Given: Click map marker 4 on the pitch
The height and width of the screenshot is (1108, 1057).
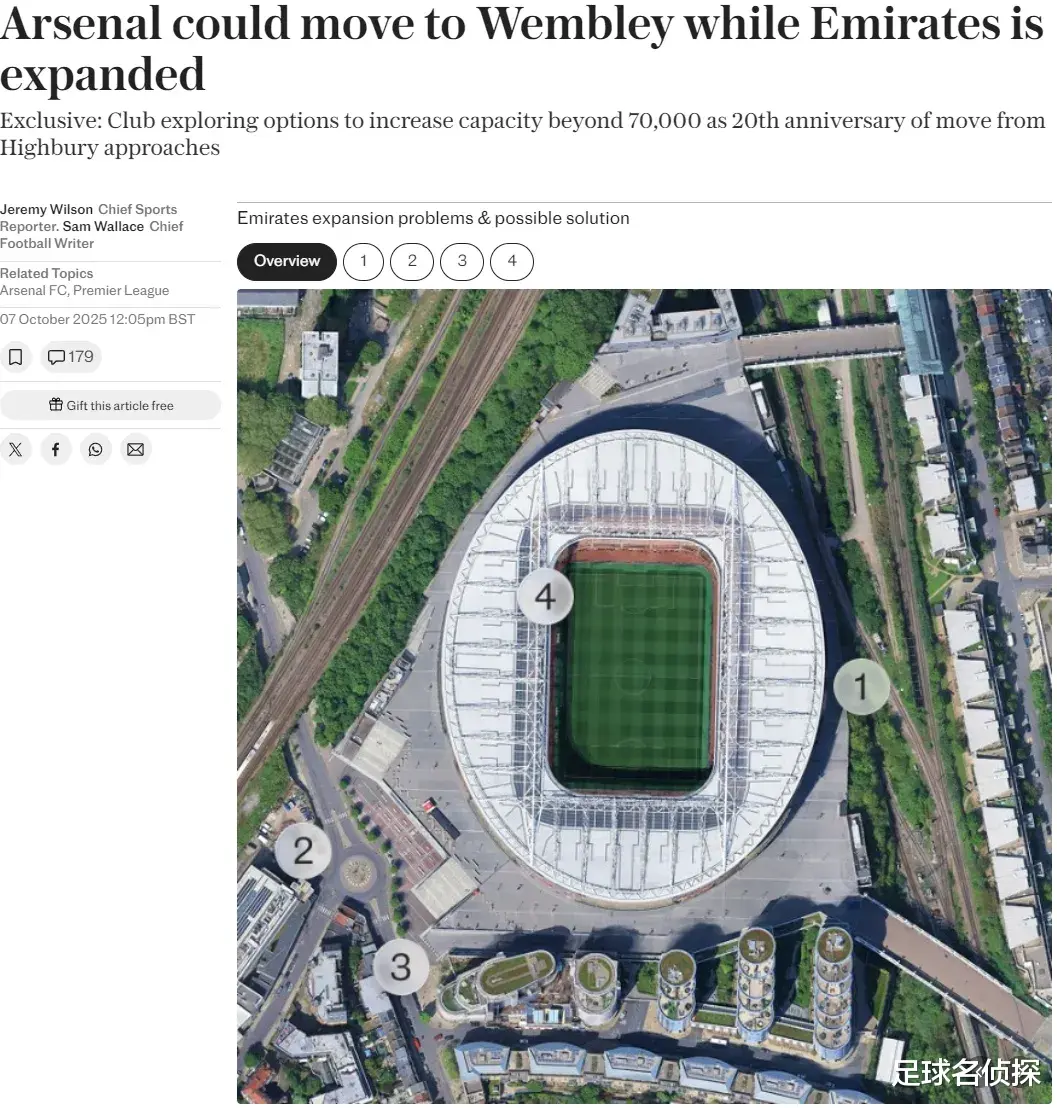Looking at the screenshot, I should pyautogui.click(x=545, y=597).
